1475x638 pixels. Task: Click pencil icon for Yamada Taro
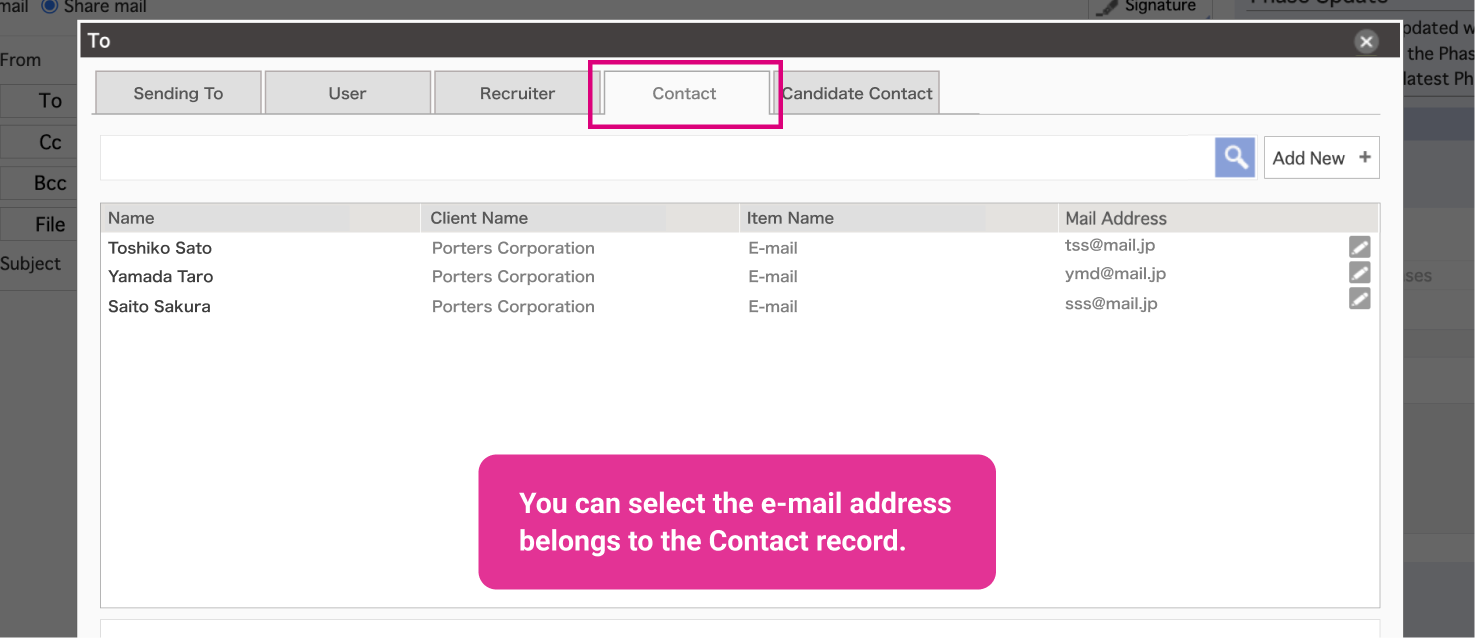tap(1359, 272)
